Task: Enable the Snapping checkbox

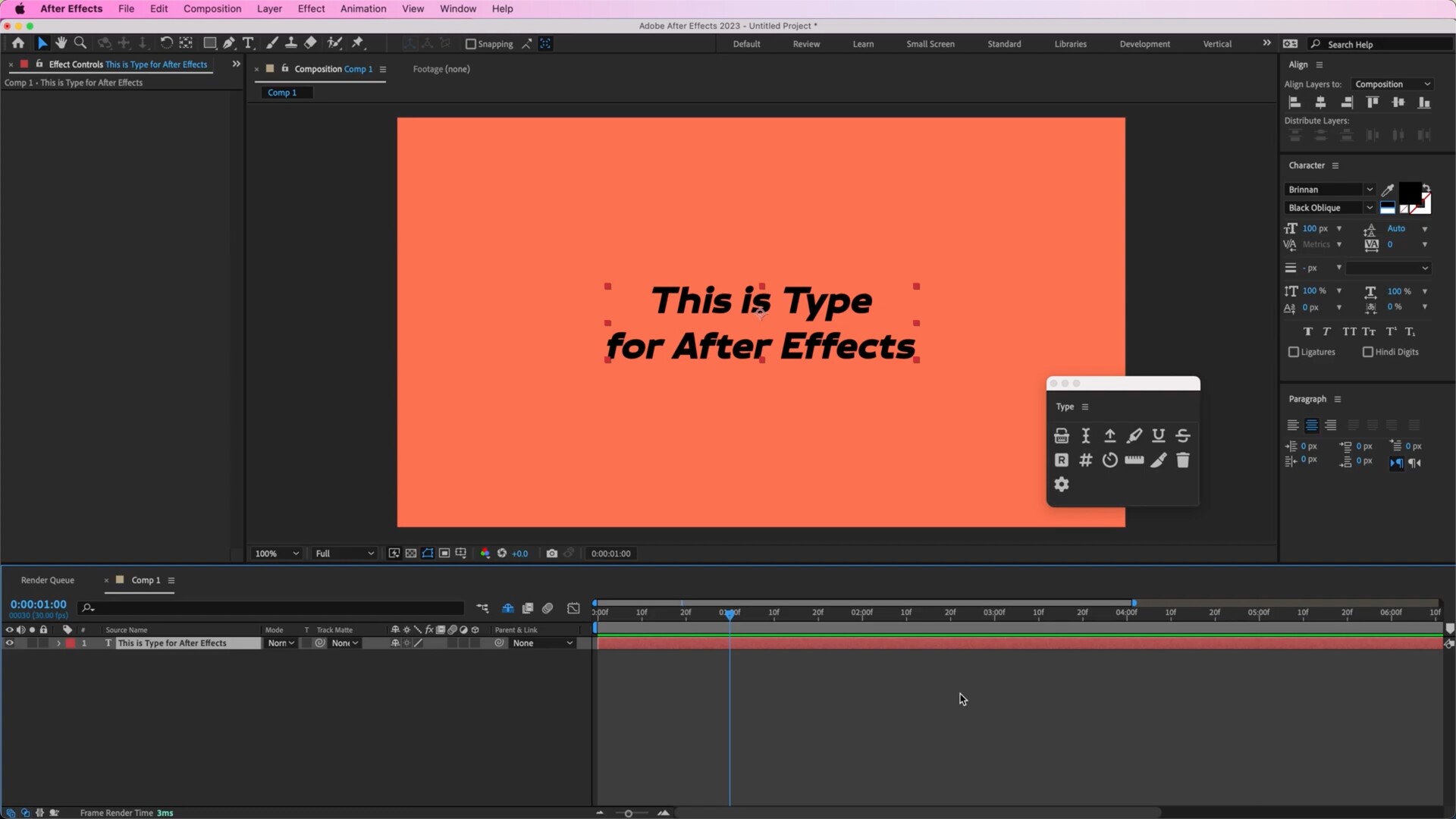Action: 470,44
